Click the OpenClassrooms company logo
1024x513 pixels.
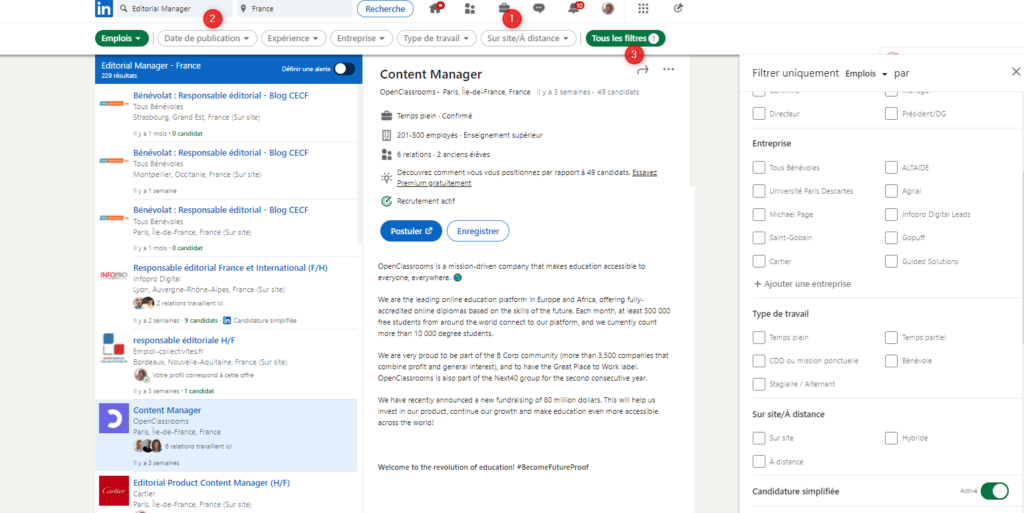[114, 418]
